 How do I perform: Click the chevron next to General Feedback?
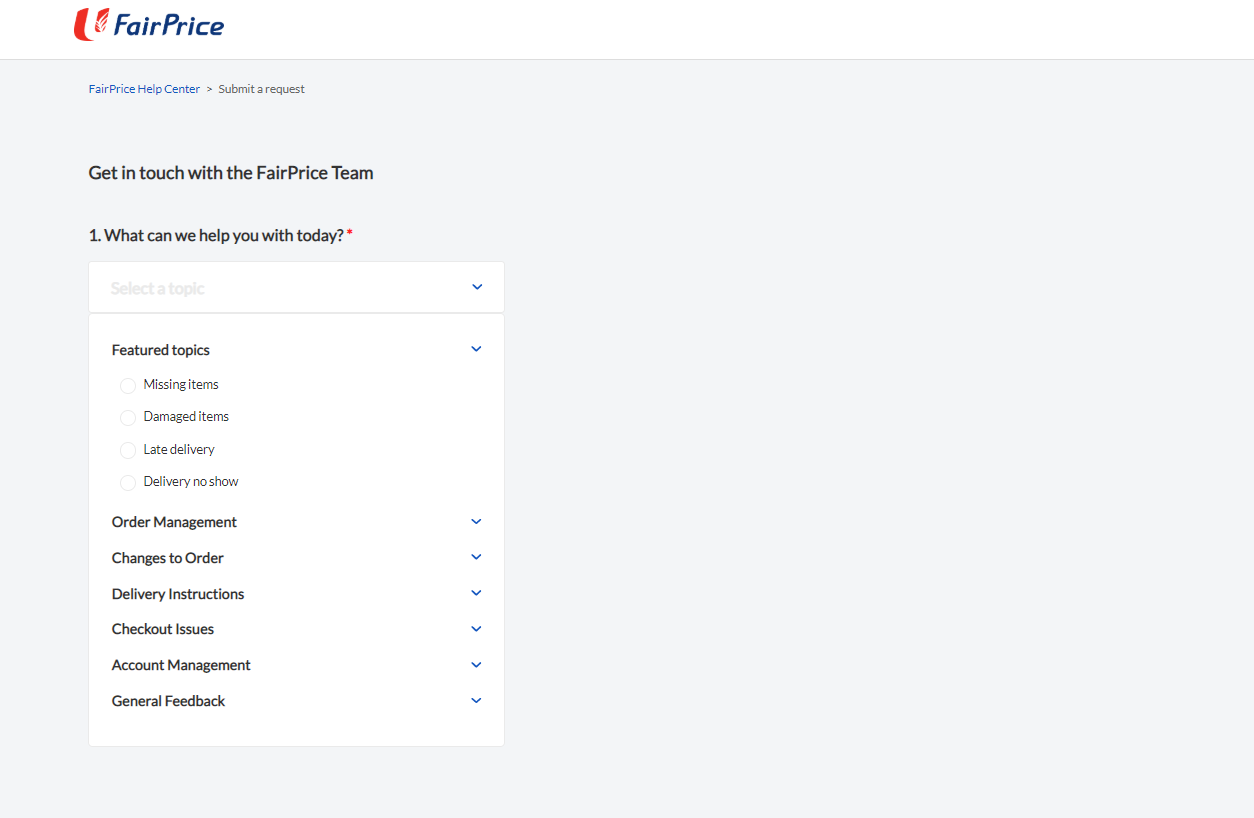point(476,701)
